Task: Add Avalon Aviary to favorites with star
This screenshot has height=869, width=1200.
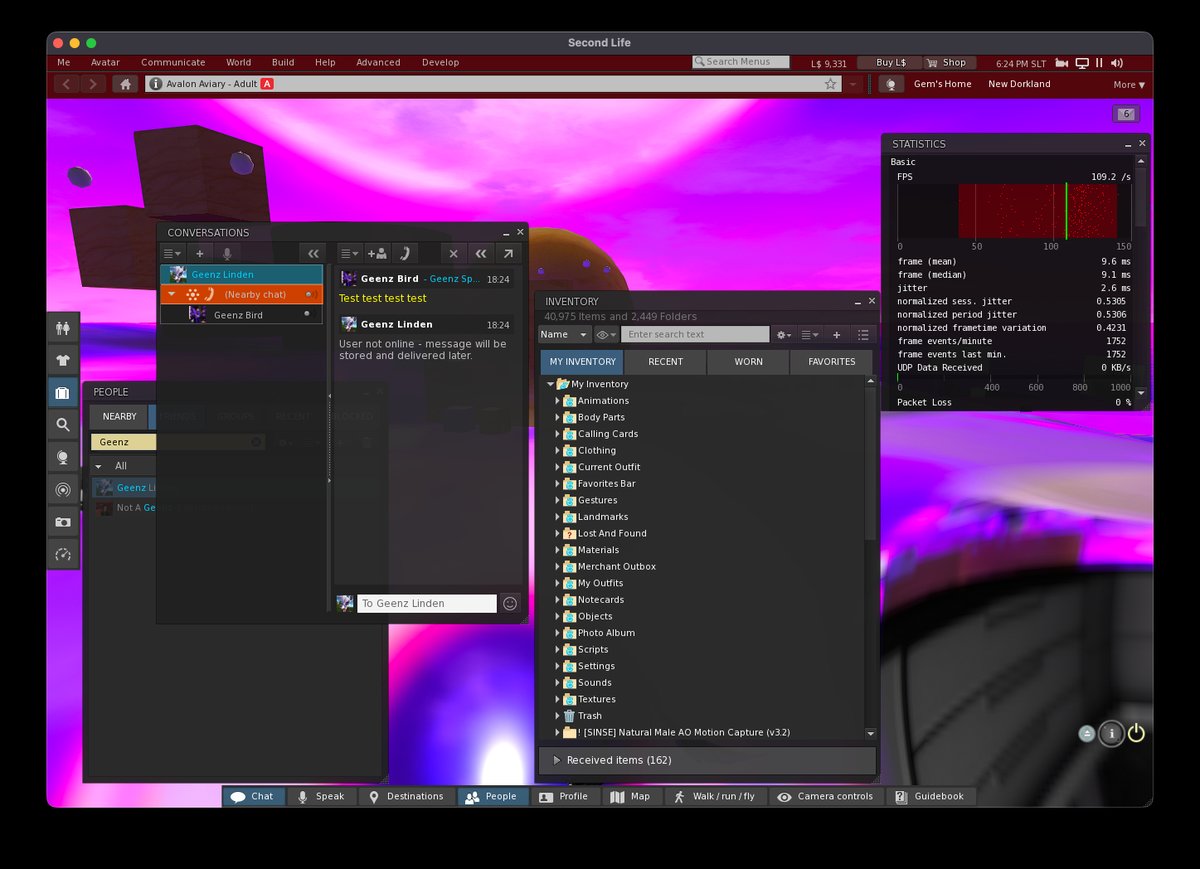Action: click(830, 84)
